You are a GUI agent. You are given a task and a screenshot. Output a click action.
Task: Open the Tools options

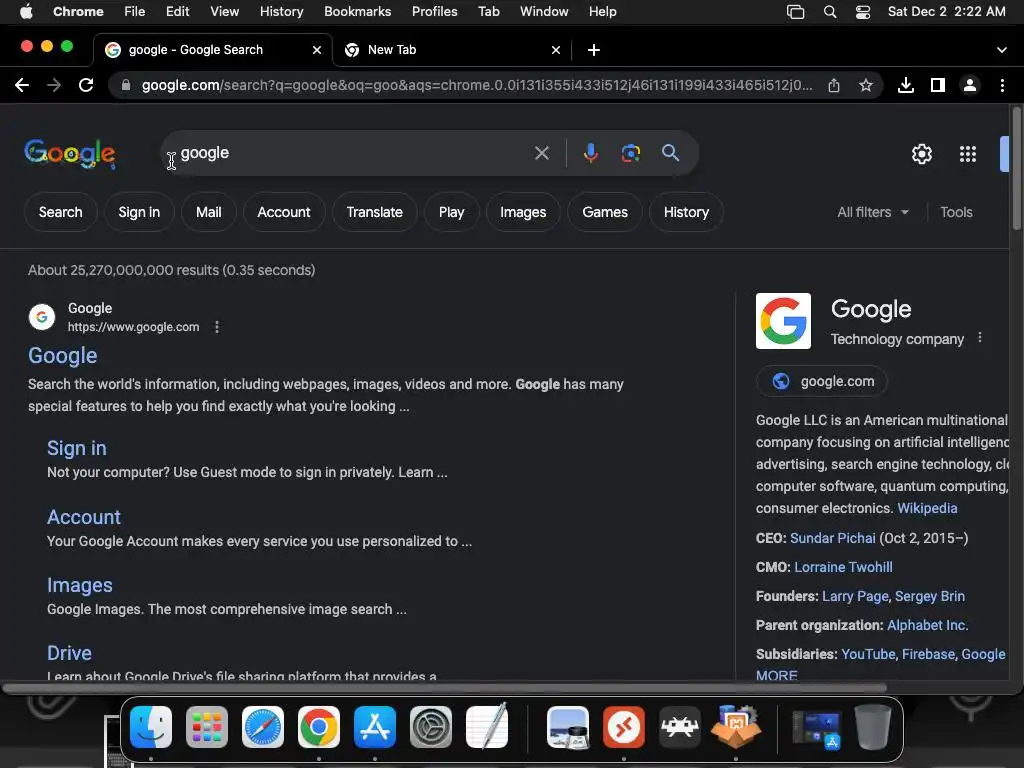pos(956,212)
